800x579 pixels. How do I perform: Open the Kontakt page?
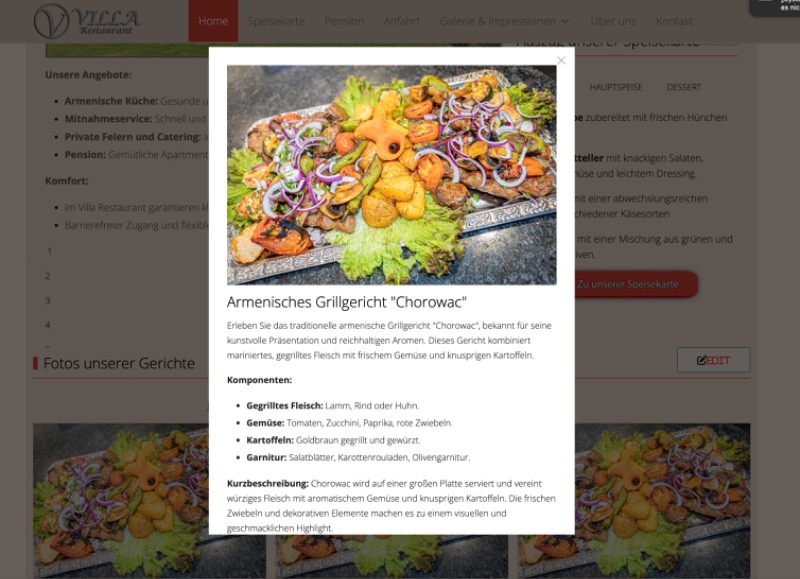[x=674, y=21]
